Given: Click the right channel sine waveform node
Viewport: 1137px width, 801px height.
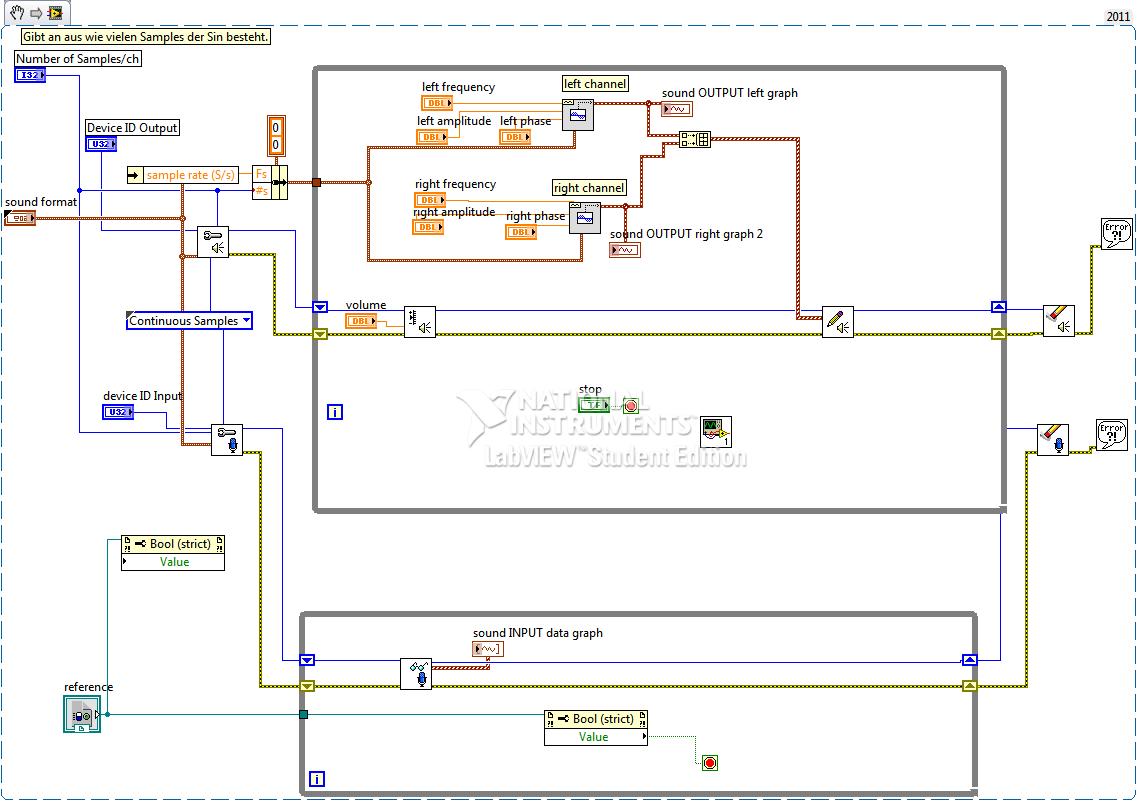Looking at the screenshot, I should click(585, 217).
